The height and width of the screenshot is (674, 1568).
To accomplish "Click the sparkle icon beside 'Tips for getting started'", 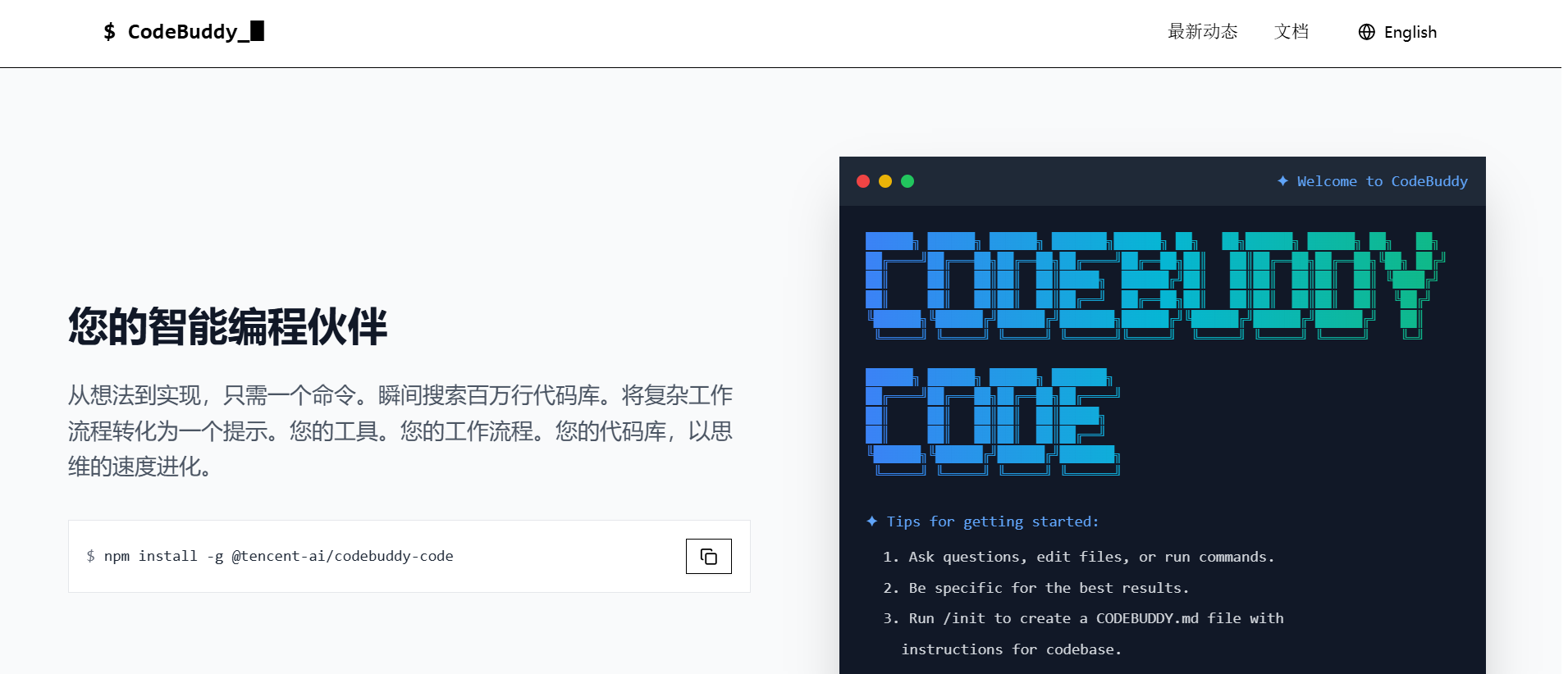I will click(x=871, y=521).
